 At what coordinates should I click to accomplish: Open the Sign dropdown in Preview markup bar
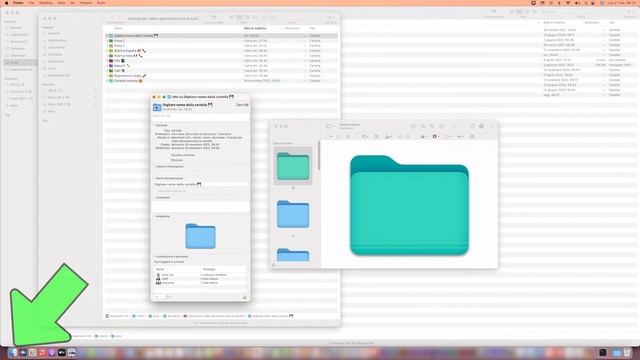point(388,136)
